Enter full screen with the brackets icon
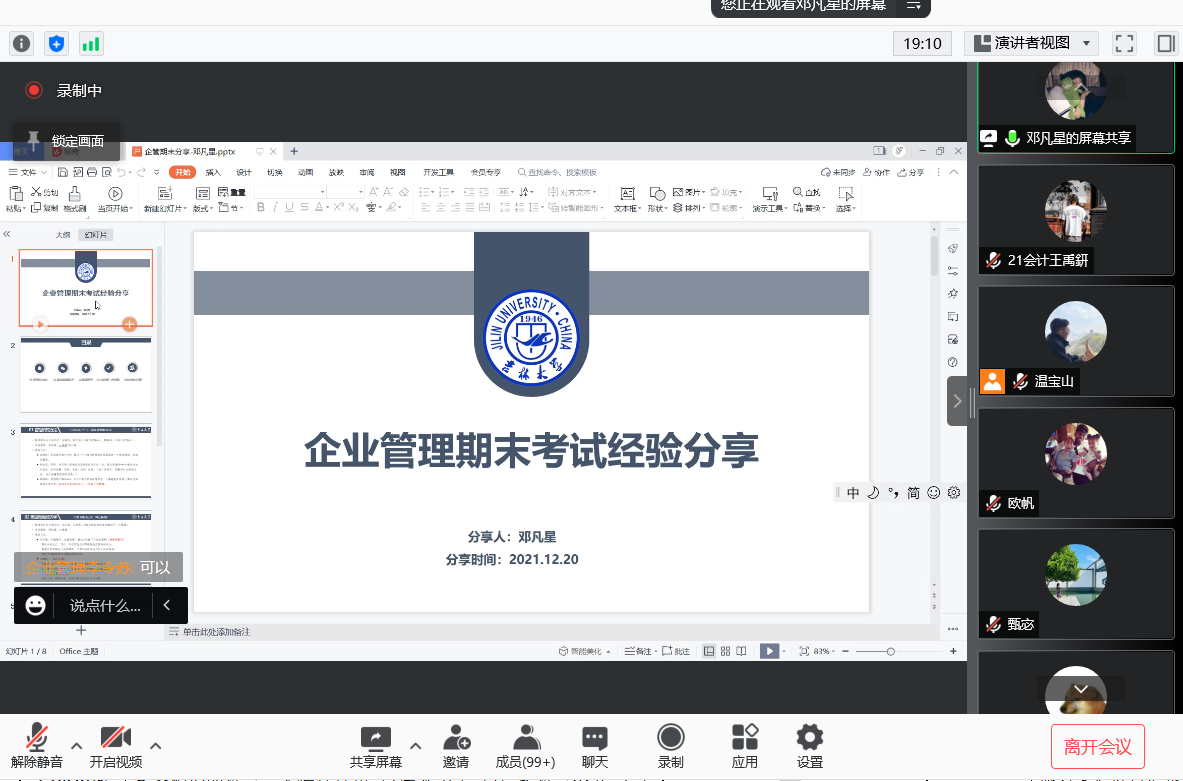 (x=1124, y=44)
